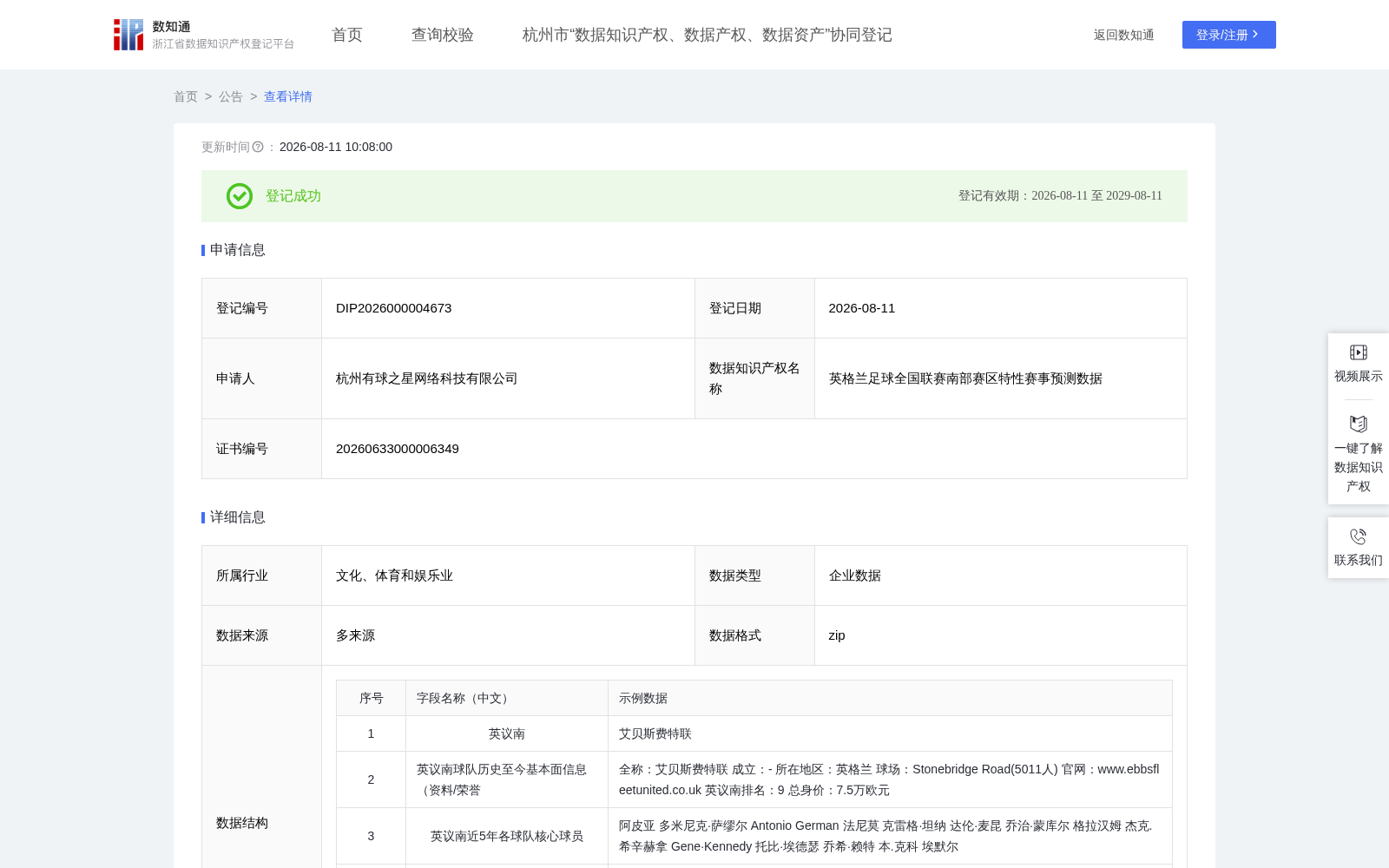Image resolution: width=1389 pixels, height=868 pixels.
Task: Select field name 英议南 in row 1
Action: [507, 733]
